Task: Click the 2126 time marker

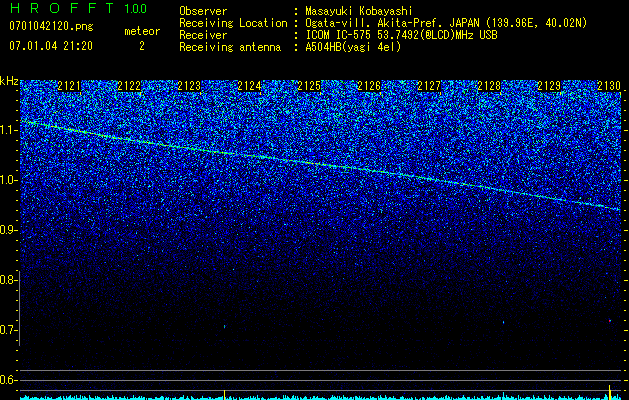Action: tap(369, 86)
